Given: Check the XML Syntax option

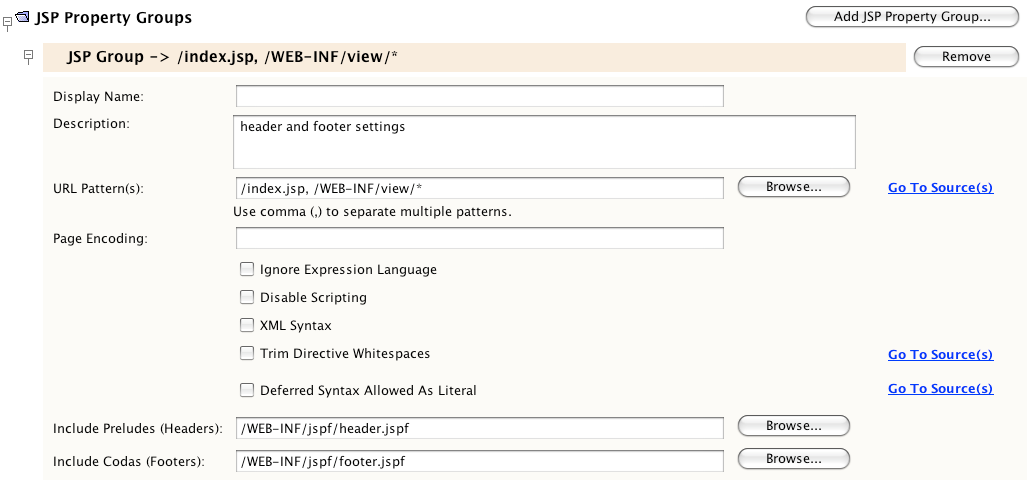Looking at the screenshot, I should pos(247,325).
